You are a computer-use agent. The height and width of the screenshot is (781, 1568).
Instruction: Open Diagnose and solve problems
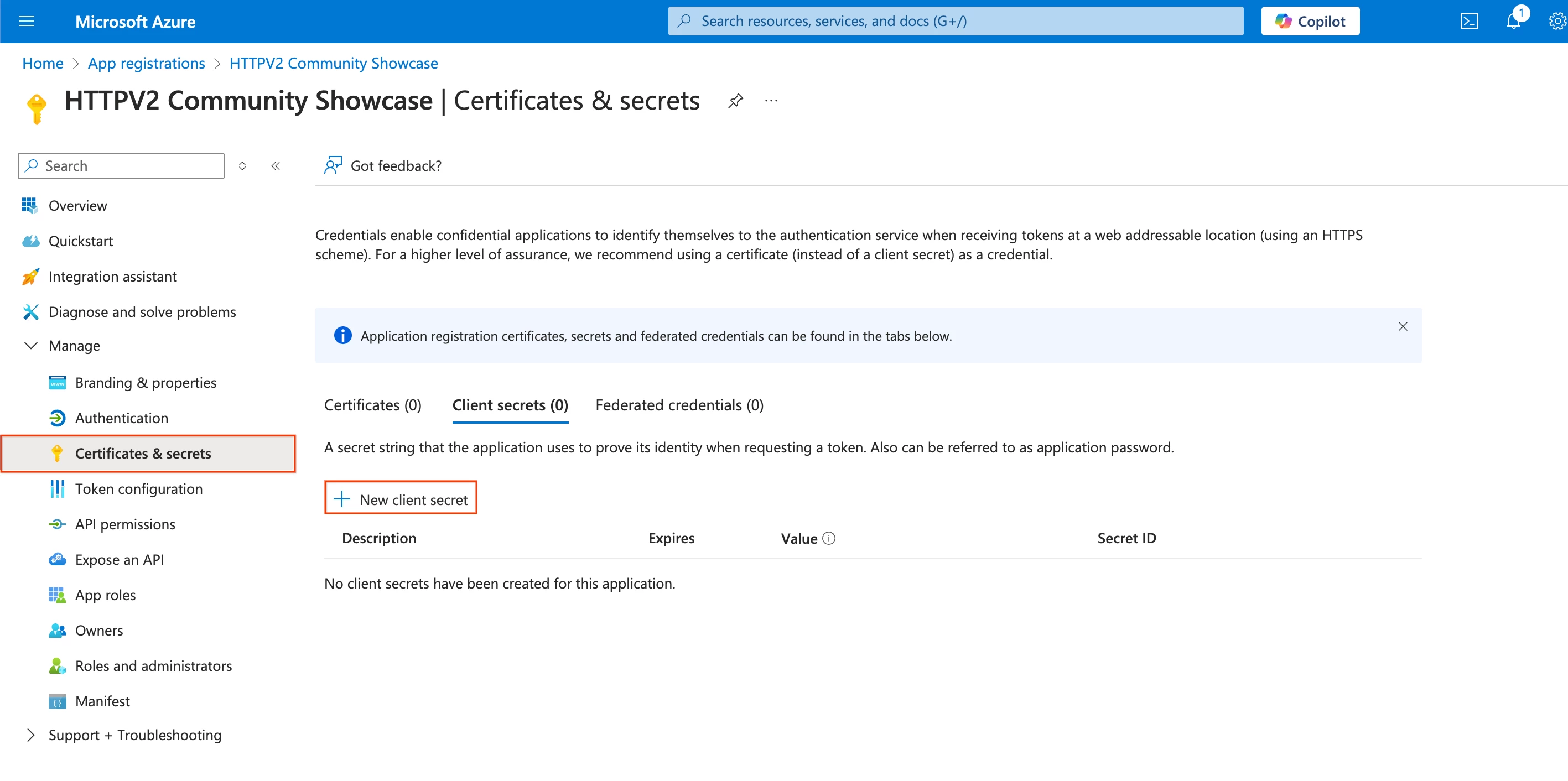142,311
